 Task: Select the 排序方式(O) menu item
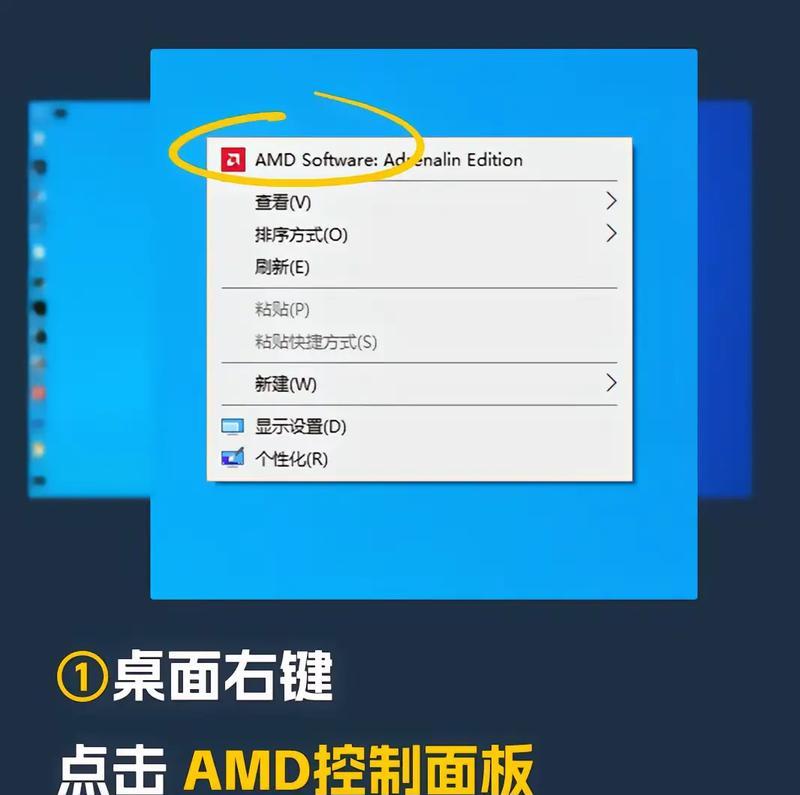click(419, 234)
